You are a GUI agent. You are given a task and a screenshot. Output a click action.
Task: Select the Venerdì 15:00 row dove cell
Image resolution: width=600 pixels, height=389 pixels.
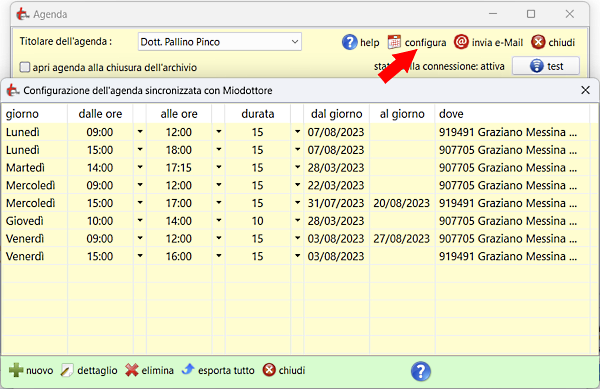point(512,256)
